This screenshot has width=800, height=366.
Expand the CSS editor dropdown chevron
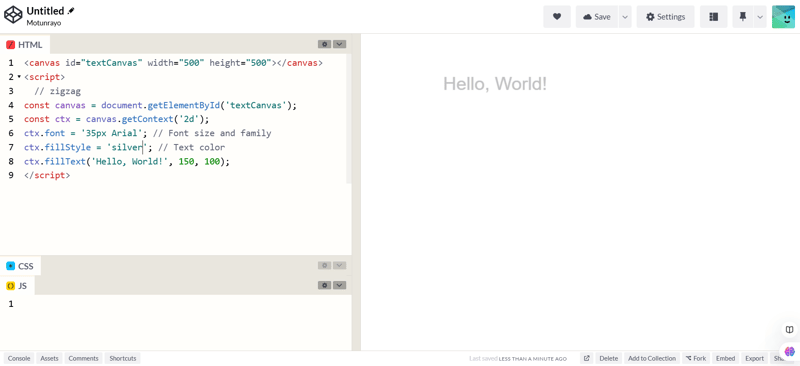[340, 265]
